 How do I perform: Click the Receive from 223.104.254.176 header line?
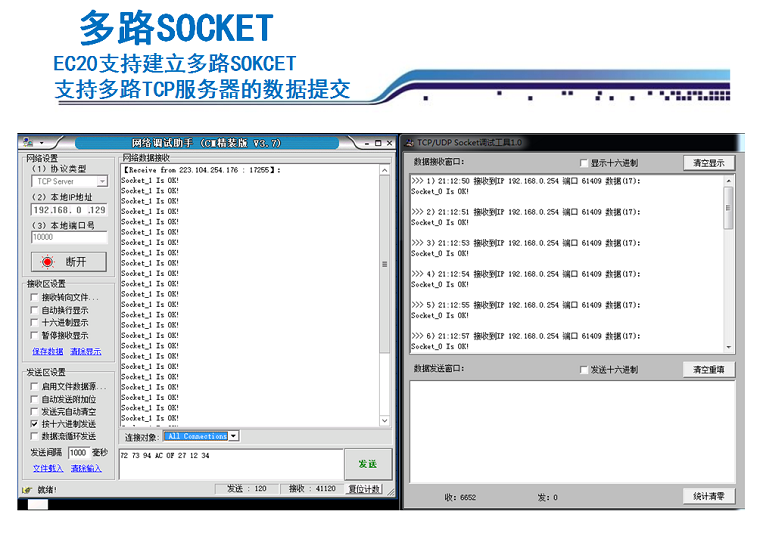(x=202, y=170)
